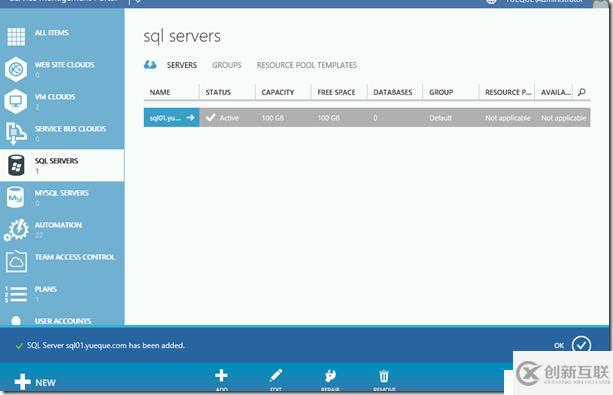Click the 'SQL Server sql01.yueque.com has been added' message
The width and height of the screenshot is (613, 395).
(106, 345)
